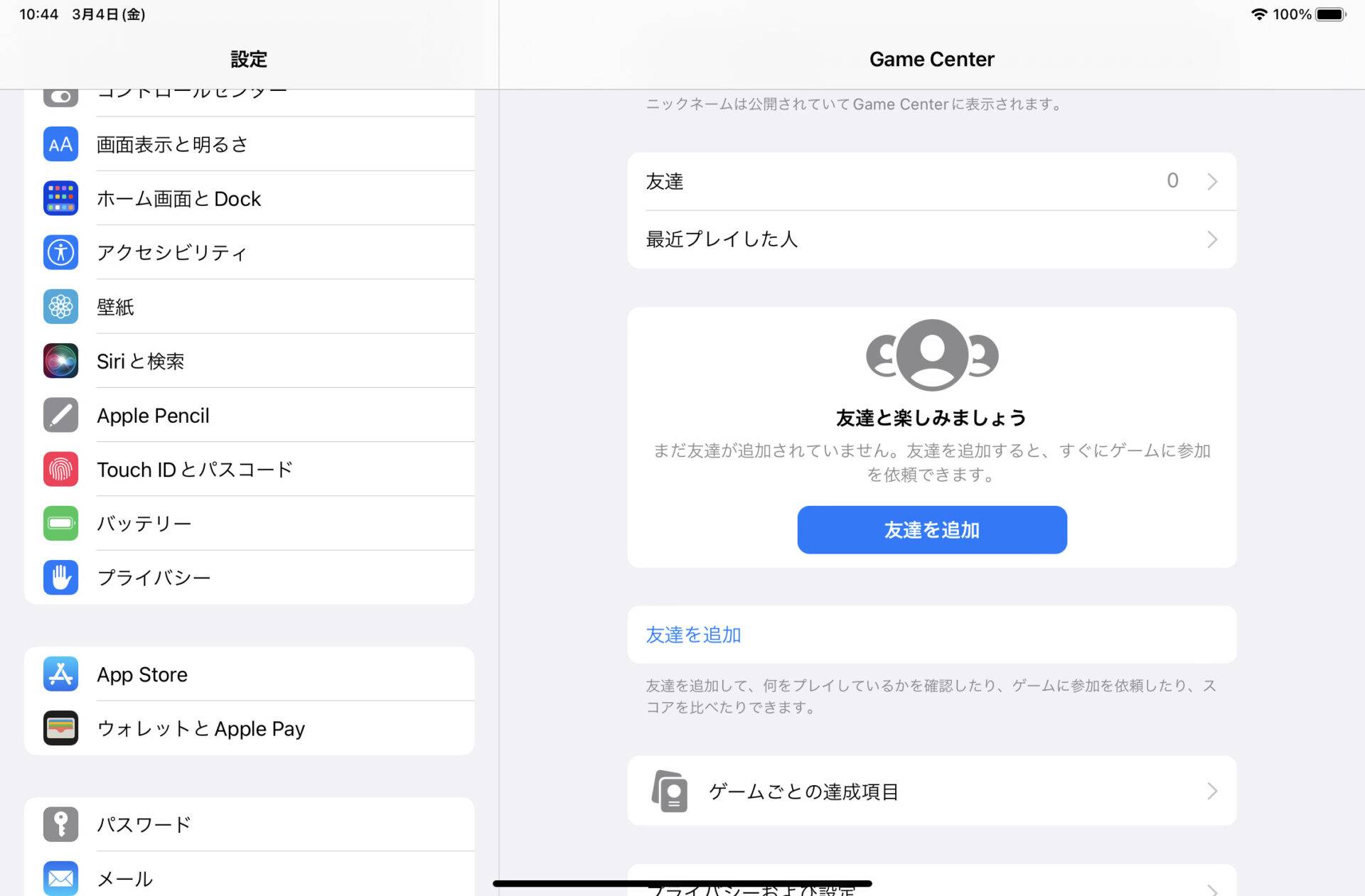The image size is (1365, 896).
Task: Tap the 友達を追加 text link
Action: pyautogui.click(x=693, y=635)
